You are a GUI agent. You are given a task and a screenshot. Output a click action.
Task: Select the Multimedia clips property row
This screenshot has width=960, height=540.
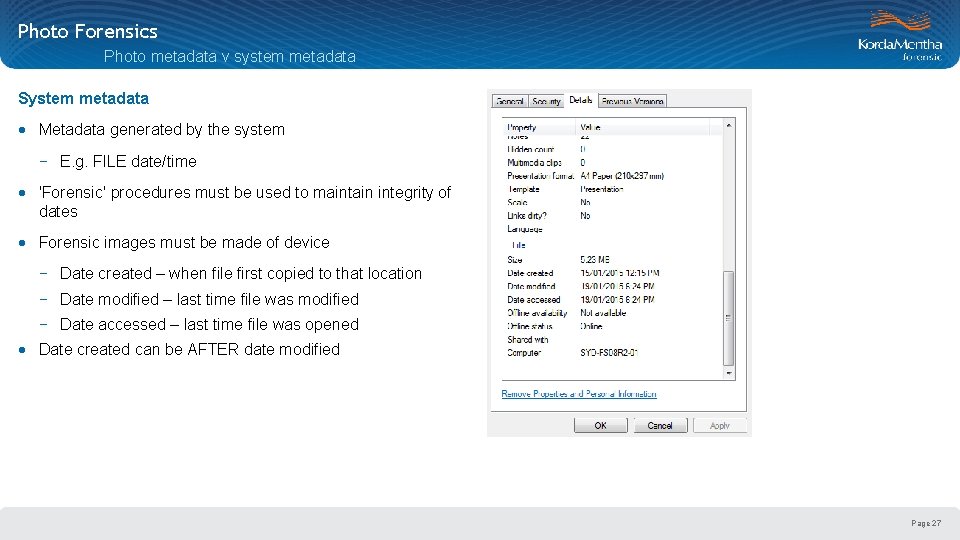(612, 163)
